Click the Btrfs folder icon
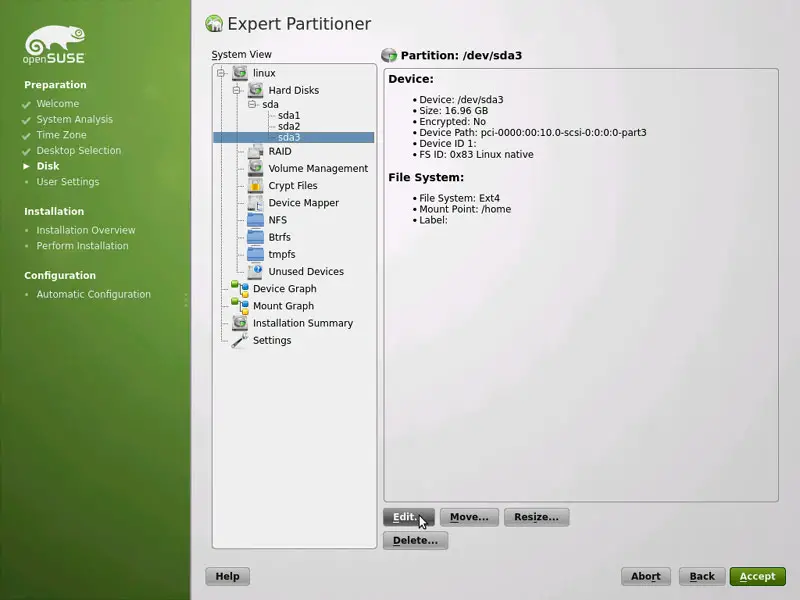This screenshot has height=600, width=800. pyautogui.click(x=255, y=237)
